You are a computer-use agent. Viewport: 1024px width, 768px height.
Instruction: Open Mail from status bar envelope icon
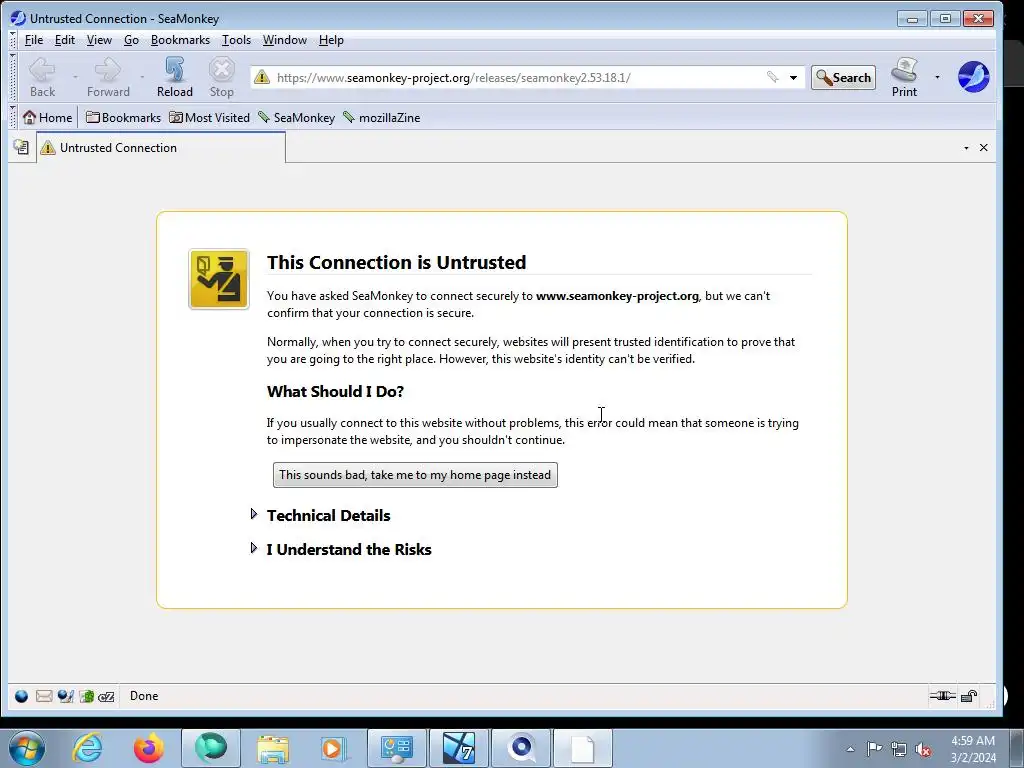(x=44, y=696)
